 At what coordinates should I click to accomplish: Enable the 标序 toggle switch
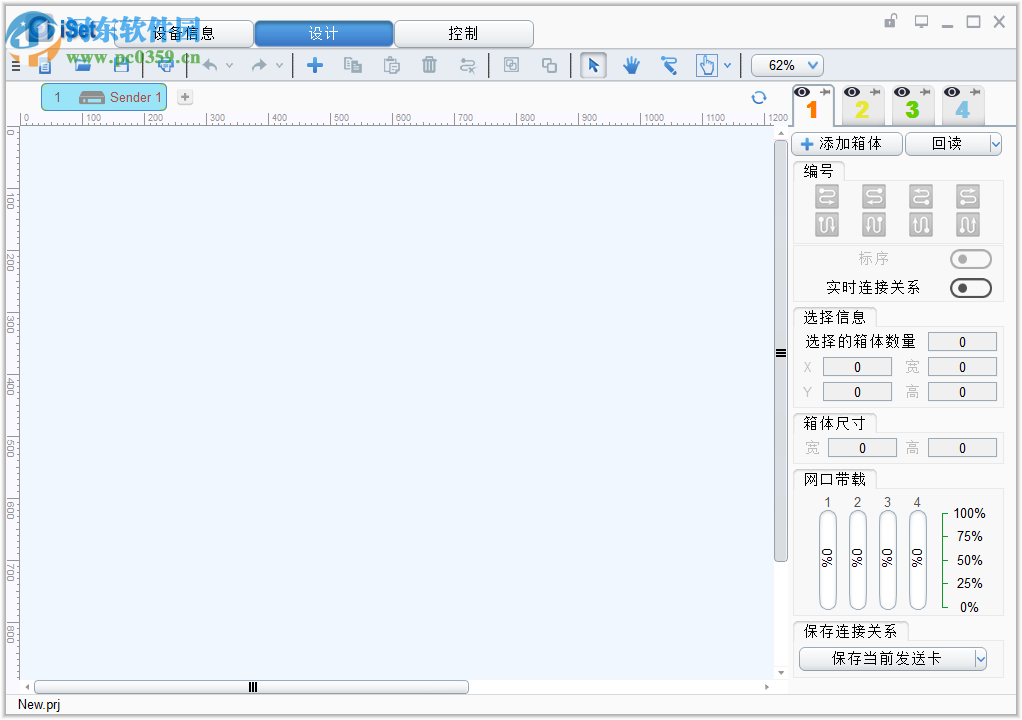tap(971, 258)
